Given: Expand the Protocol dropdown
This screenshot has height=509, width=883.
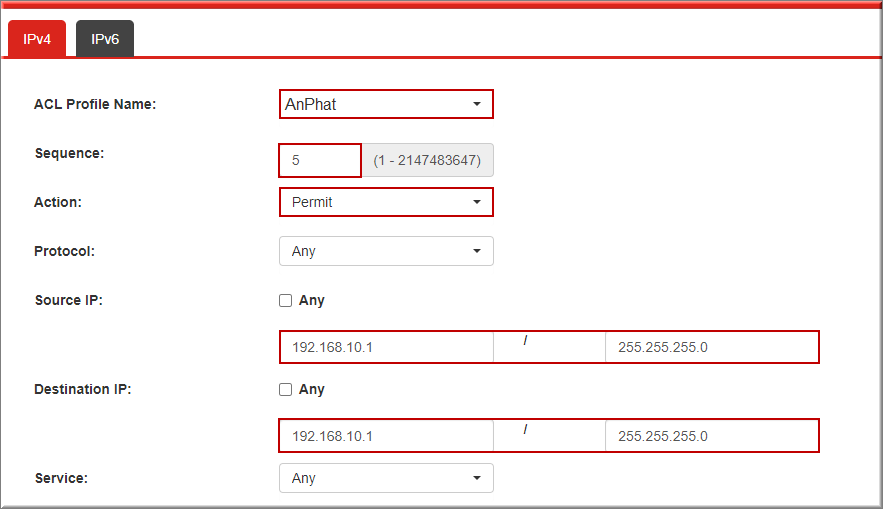Looking at the screenshot, I should click(x=386, y=251).
